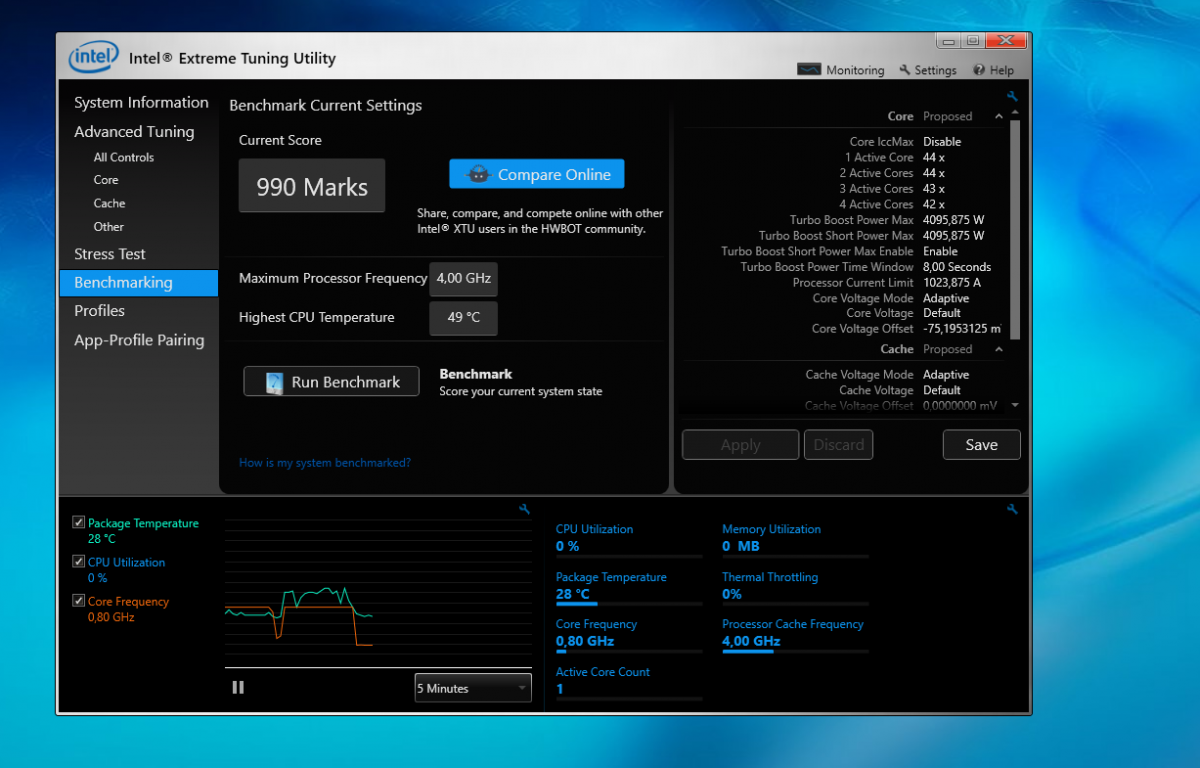Open the Stress Test section

click(x=110, y=254)
